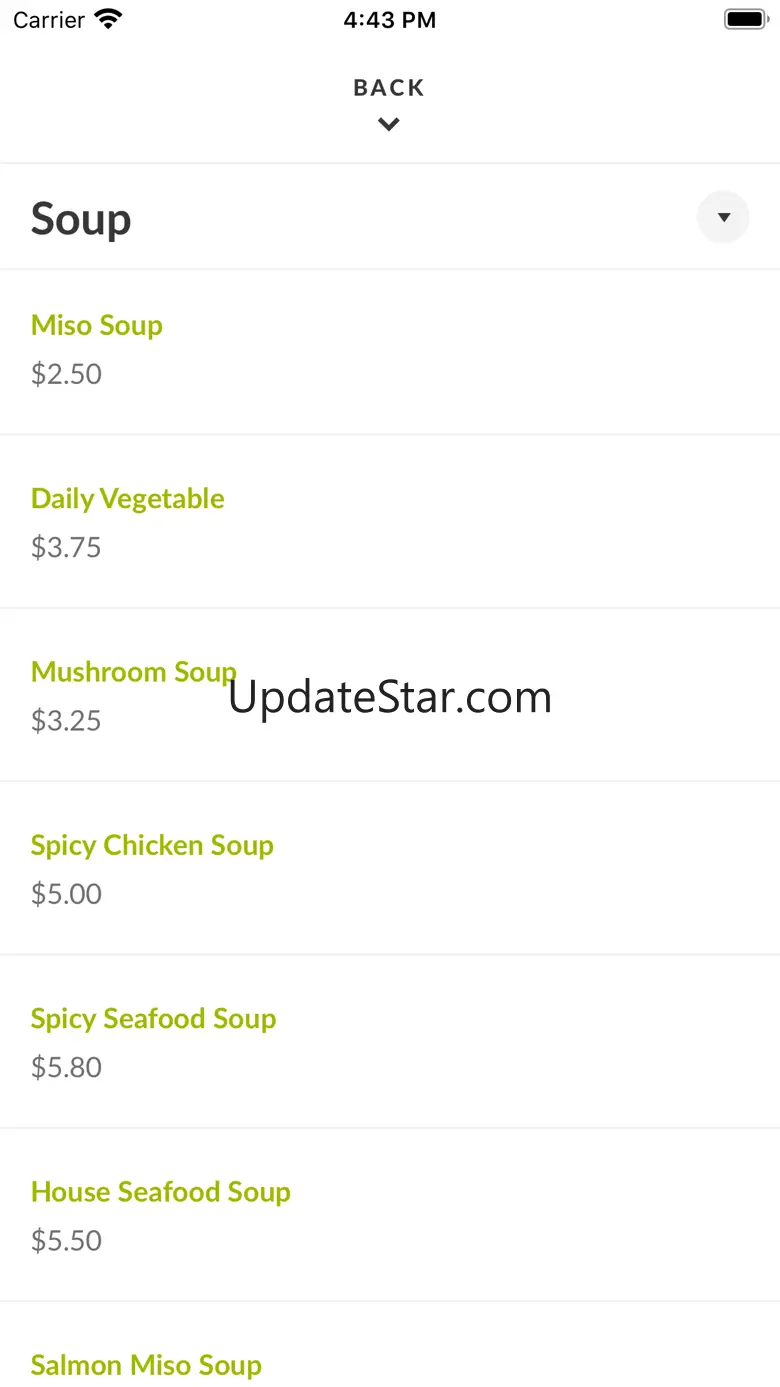This screenshot has width=780, height=1387.
Task: Choose Daily Vegetable soup
Action: click(128, 498)
